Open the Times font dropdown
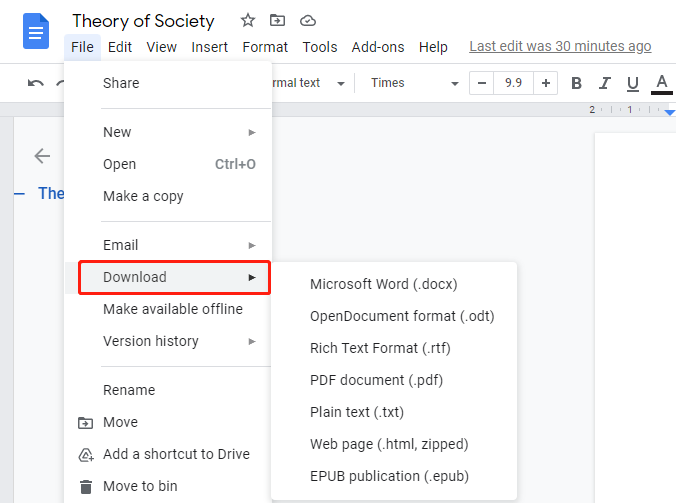Image resolution: width=676 pixels, height=503 pixels. tap(414, 83)
